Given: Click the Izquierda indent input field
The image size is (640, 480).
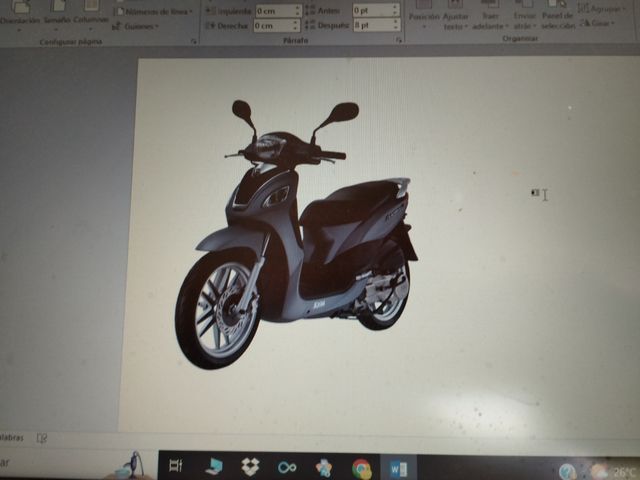Looking at the screenshot, I should coord(275,10).
